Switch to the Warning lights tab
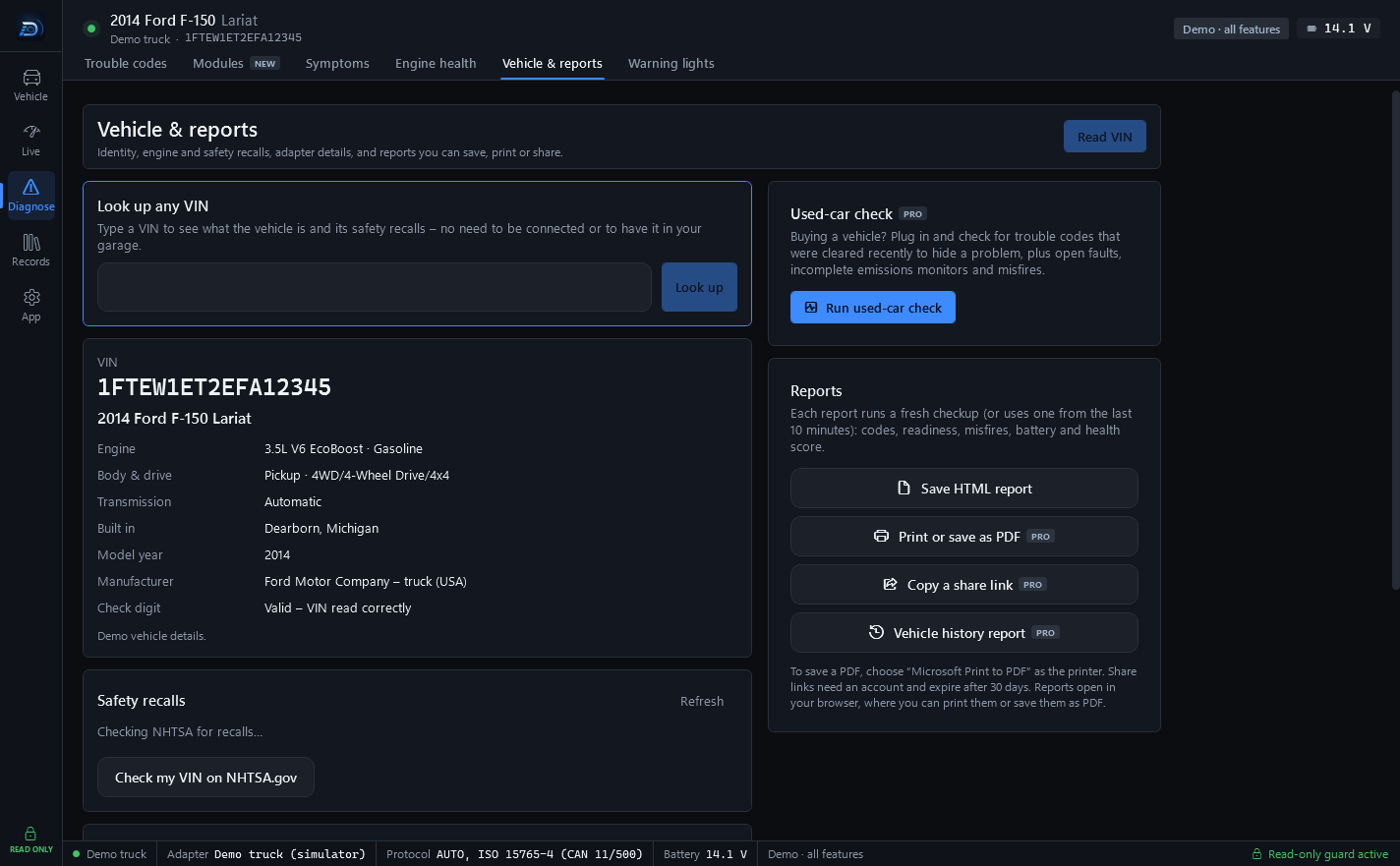1400x866 pixels. (x=671, y=63)
